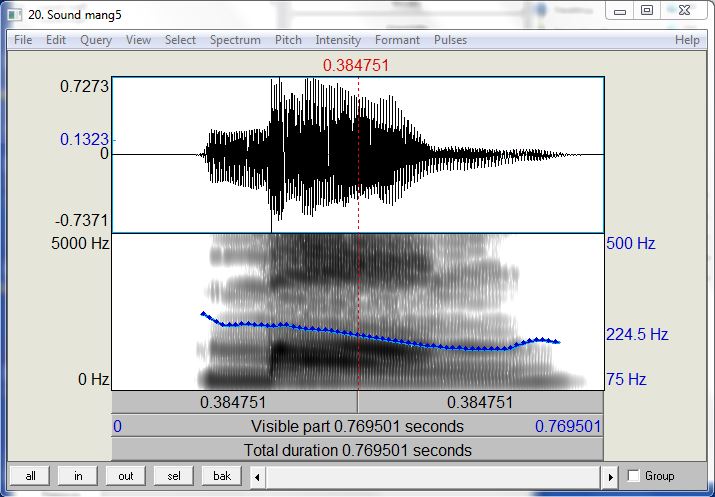Click the 'bak' button

[222, 476]
